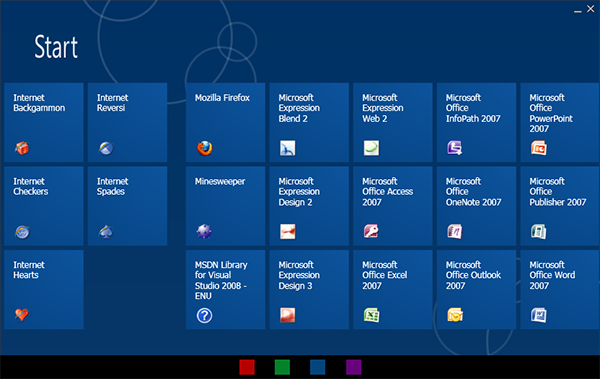This screenshot has height=379, width=600.
Task: Click the Expression Web 2 icon
Action: [372, 148]
